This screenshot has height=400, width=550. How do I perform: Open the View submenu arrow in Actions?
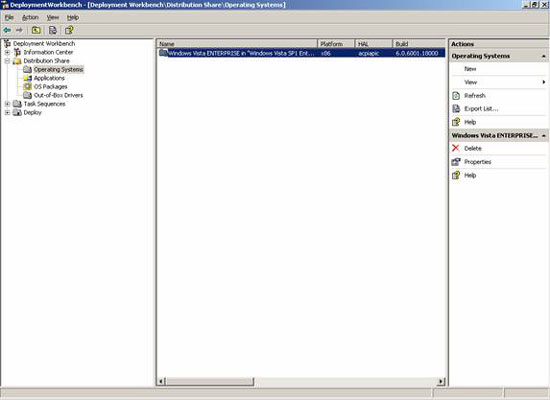pos(544,82)
